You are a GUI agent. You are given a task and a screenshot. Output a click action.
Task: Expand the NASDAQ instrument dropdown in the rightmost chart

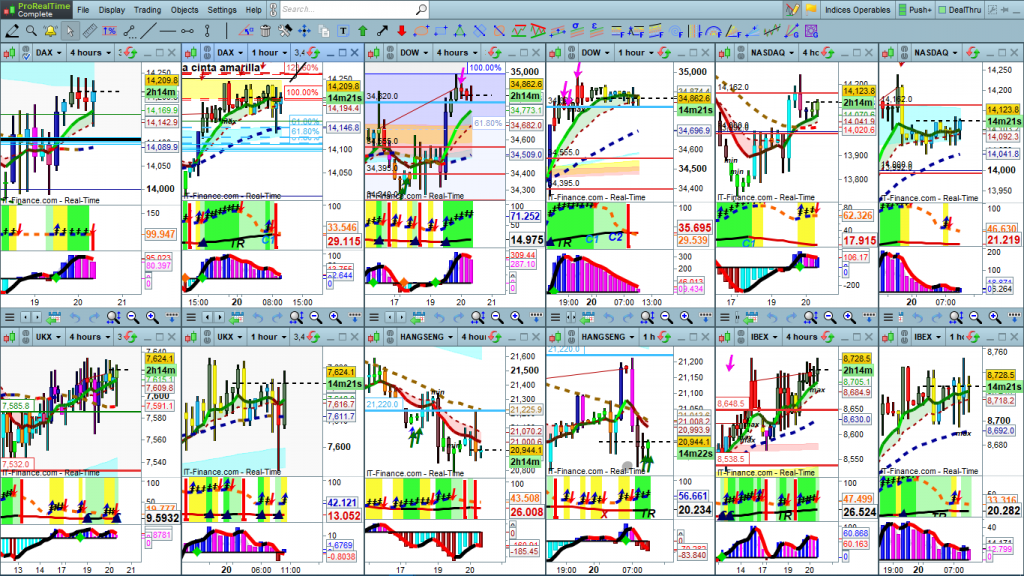[x=934, y=52]
